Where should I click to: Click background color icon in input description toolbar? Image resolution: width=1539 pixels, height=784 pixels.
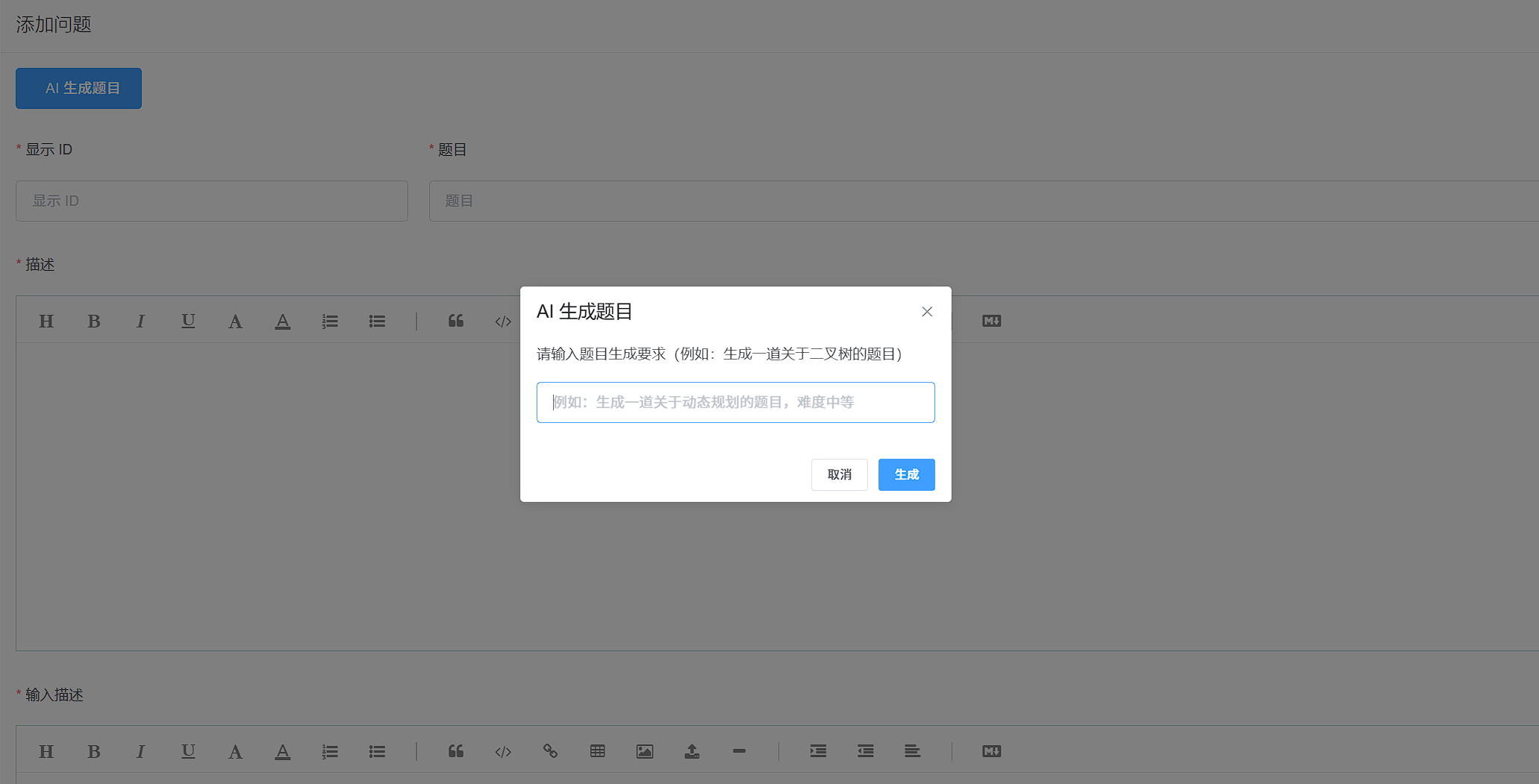(x=282, y=752)
